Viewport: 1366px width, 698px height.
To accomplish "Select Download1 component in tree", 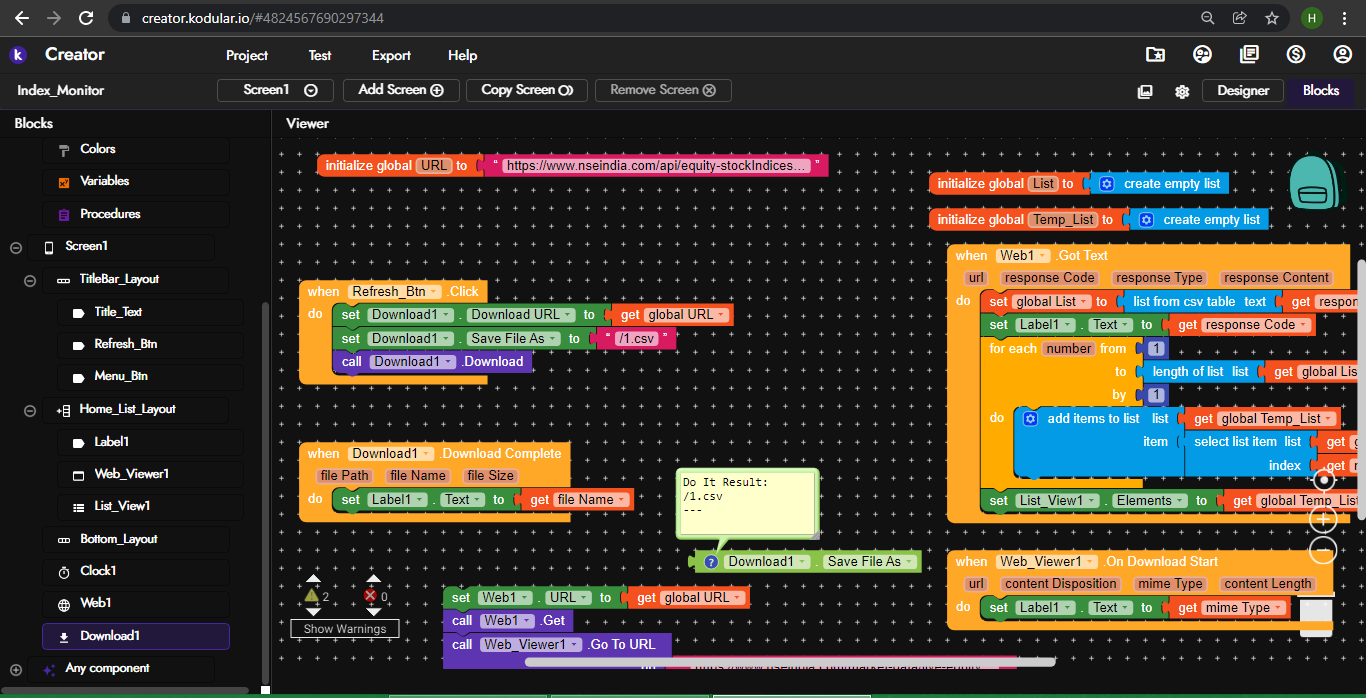I will tap(136, 636).
